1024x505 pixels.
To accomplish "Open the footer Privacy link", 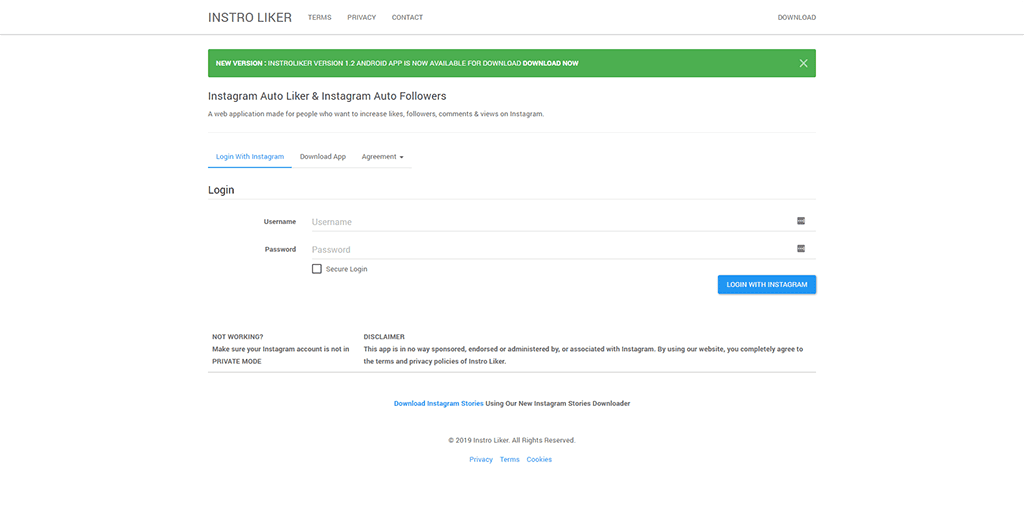I will 481,460.
